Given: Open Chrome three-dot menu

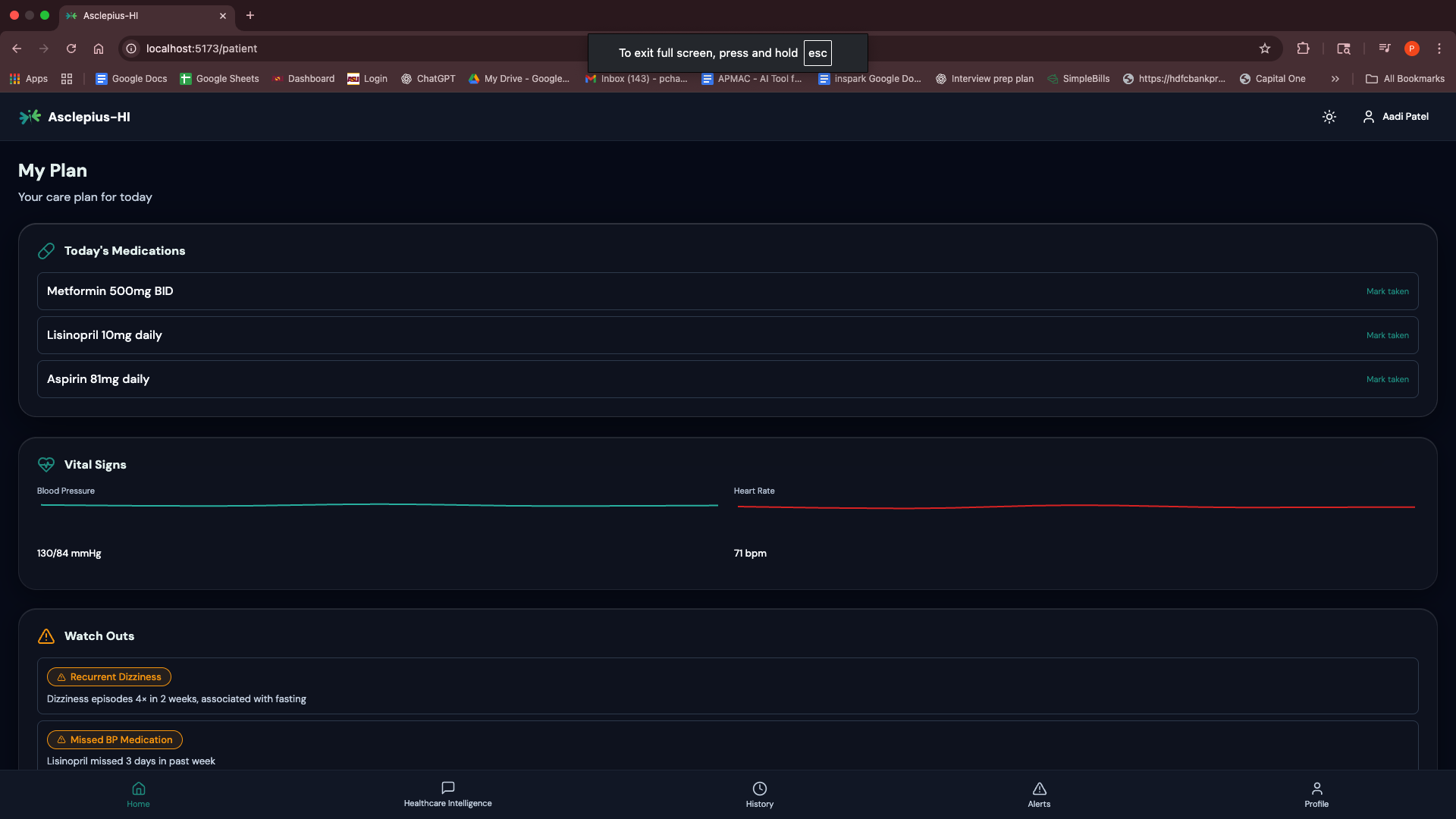Looking at the screenshot, I should tap(1439, 49).
